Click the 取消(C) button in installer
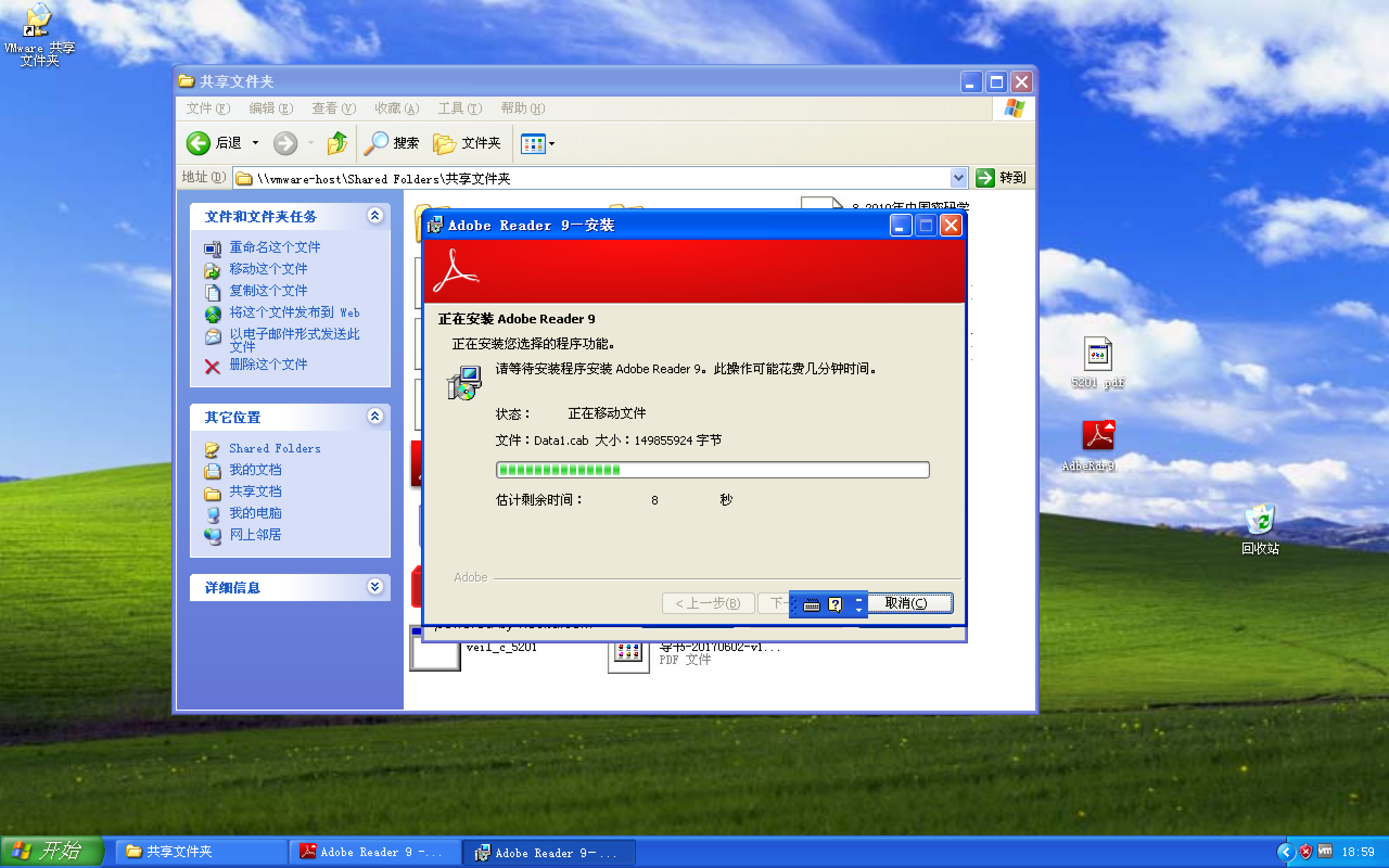The image size is (1389, 868). tap(909, 603)
